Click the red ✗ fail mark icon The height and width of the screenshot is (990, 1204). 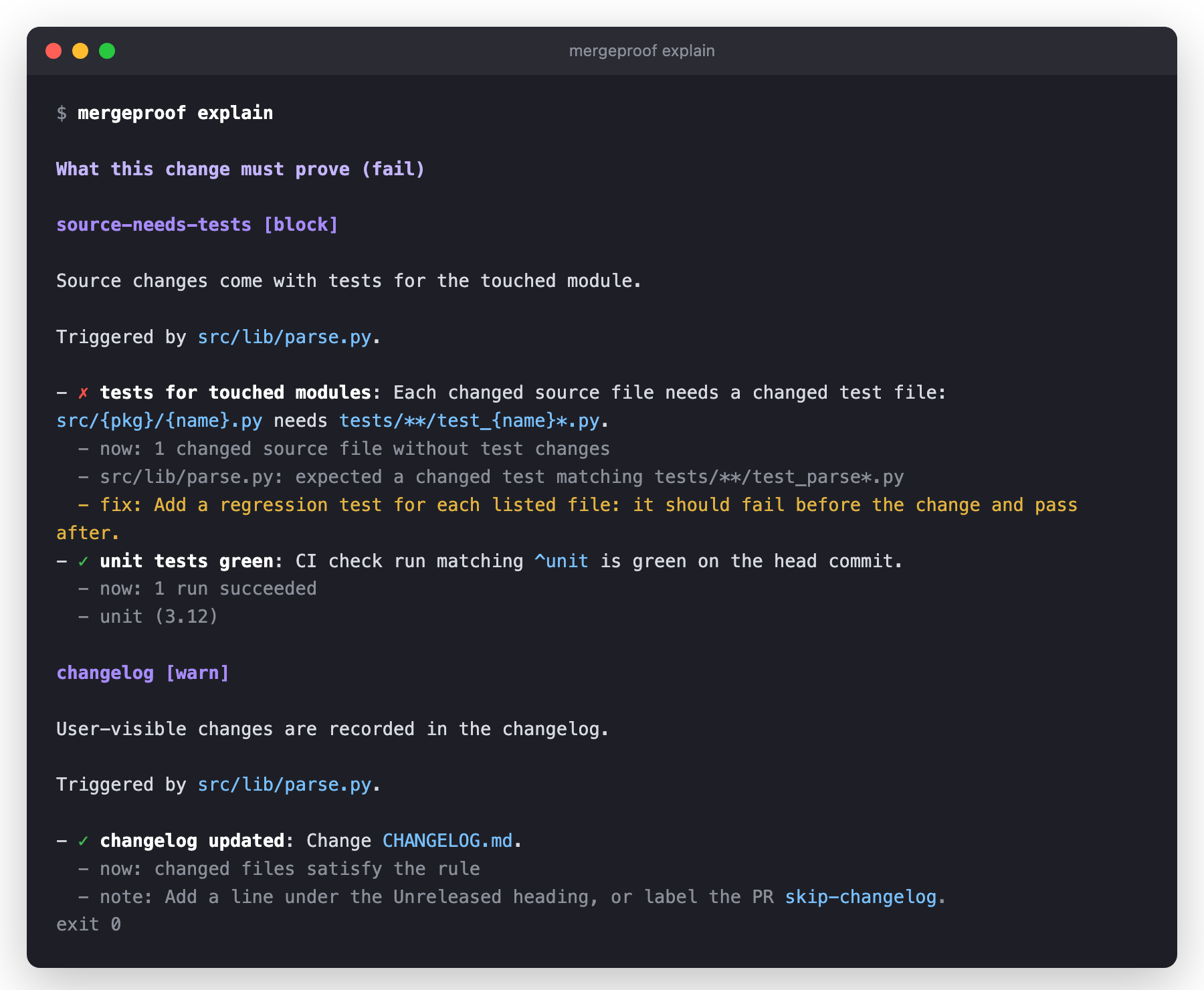pyautogui.click(x=84, y=393)
